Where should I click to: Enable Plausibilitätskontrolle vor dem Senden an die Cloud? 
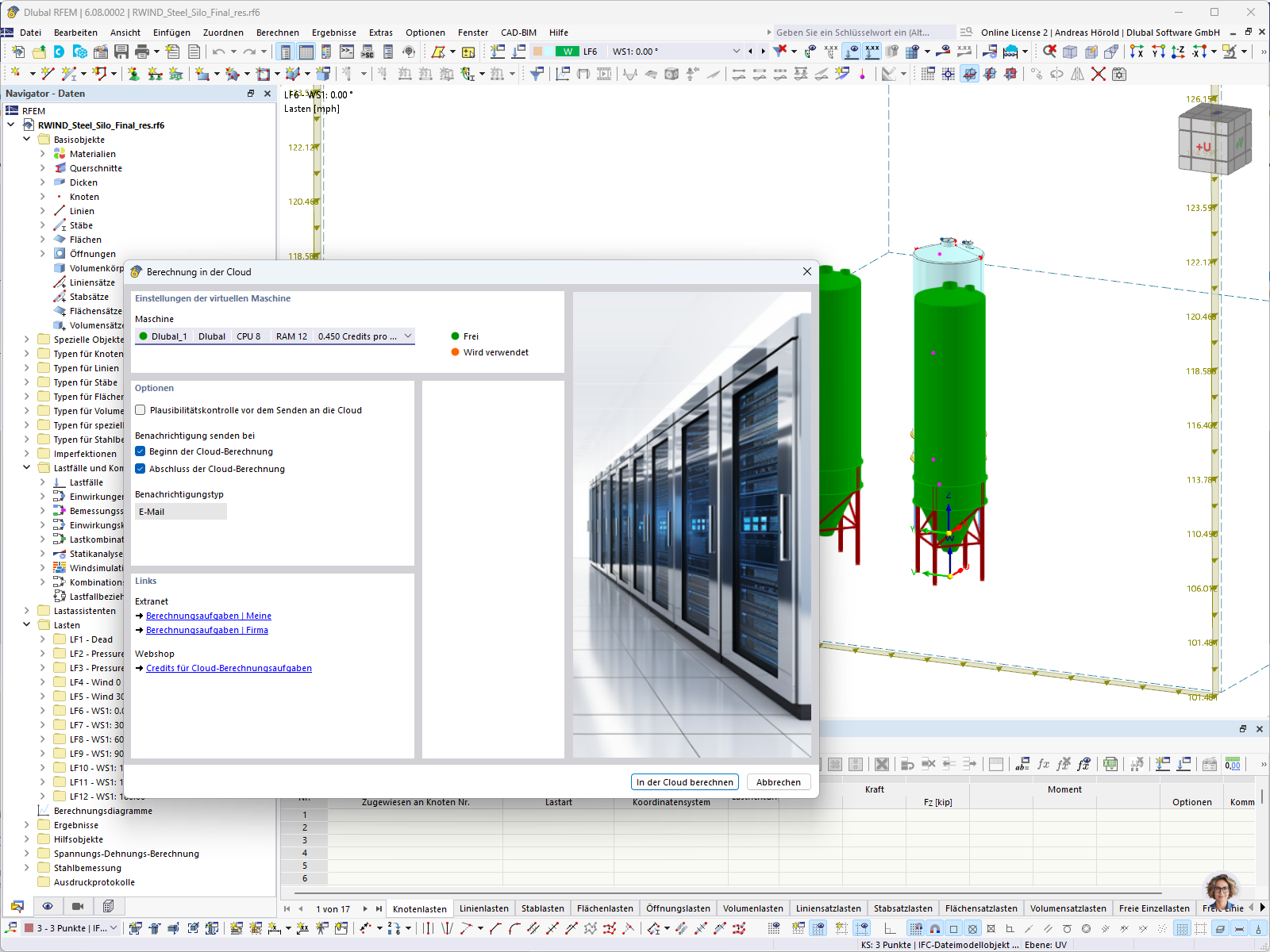point(140,410)
